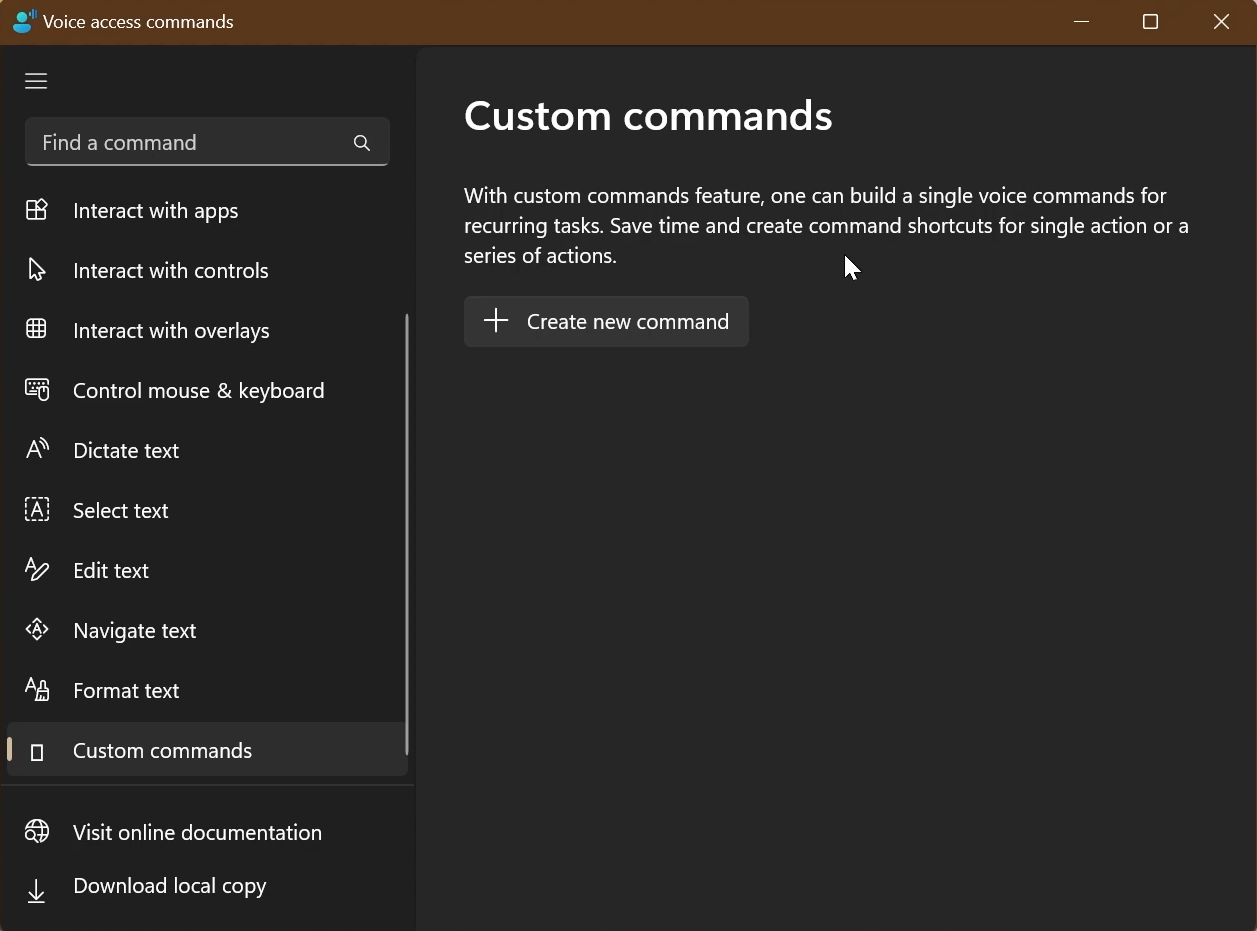Click the Voice access title bar icon

click(24, 21)
